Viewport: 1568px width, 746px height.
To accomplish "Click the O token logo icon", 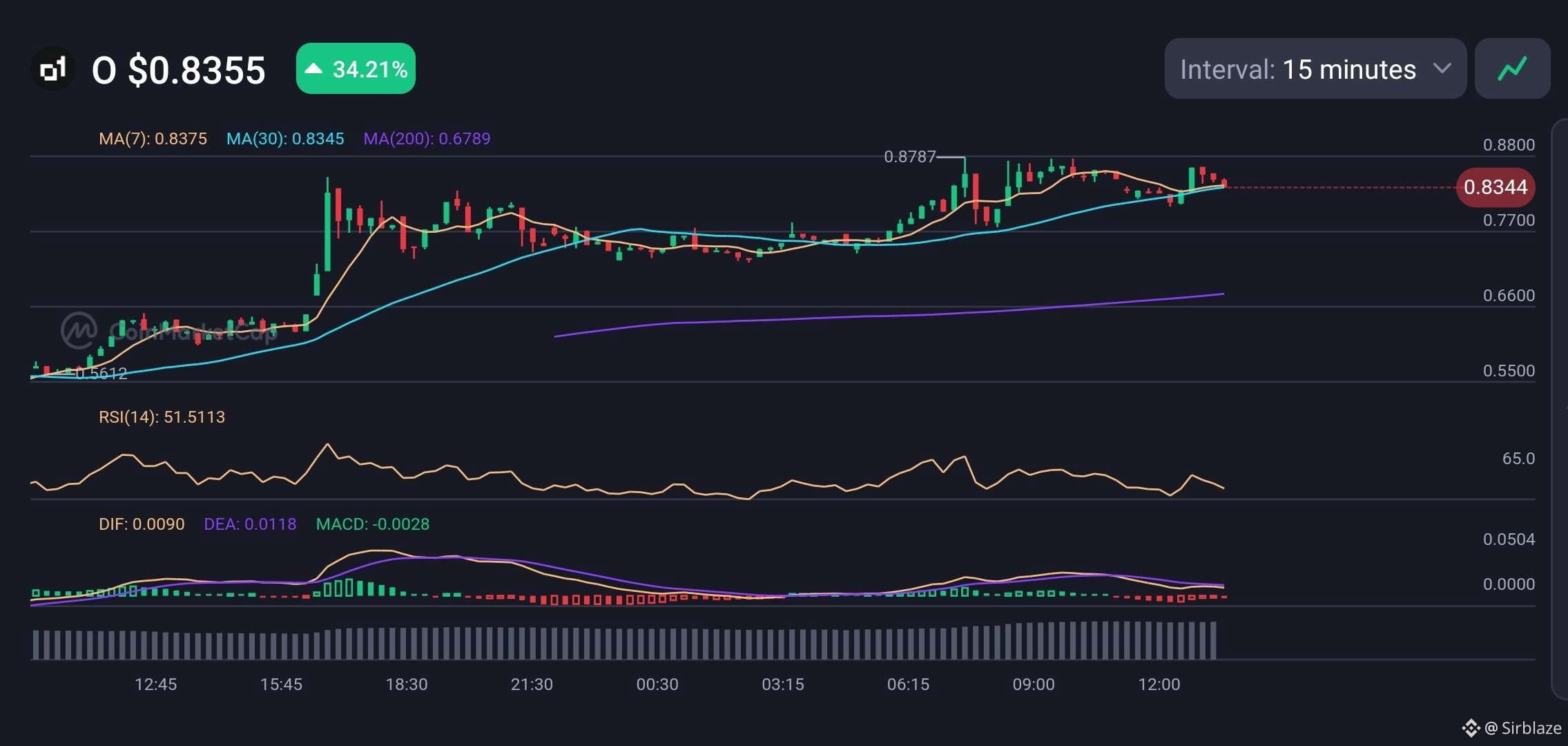I will click(x=53, y=69).
